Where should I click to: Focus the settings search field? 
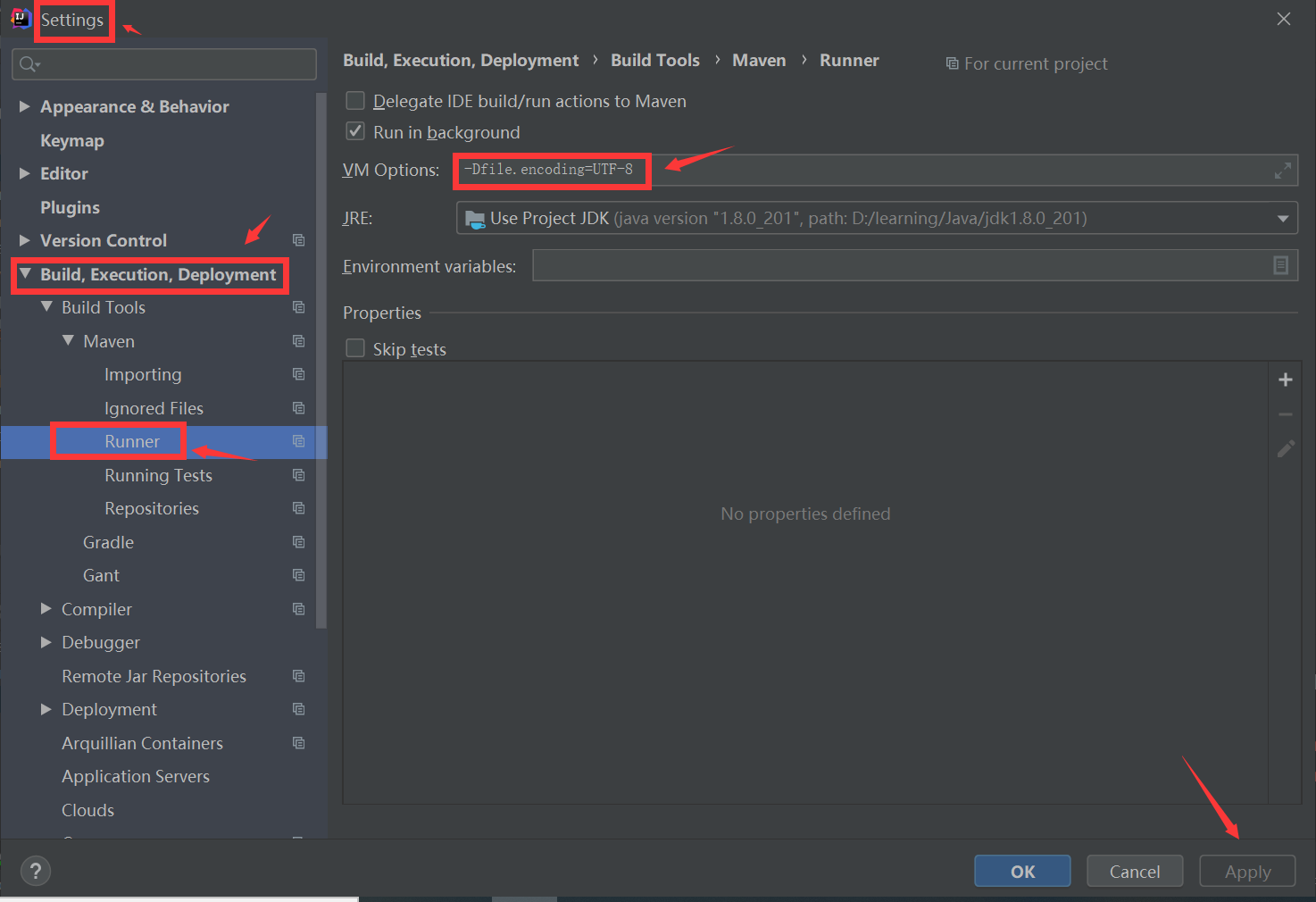click(164, 63)
